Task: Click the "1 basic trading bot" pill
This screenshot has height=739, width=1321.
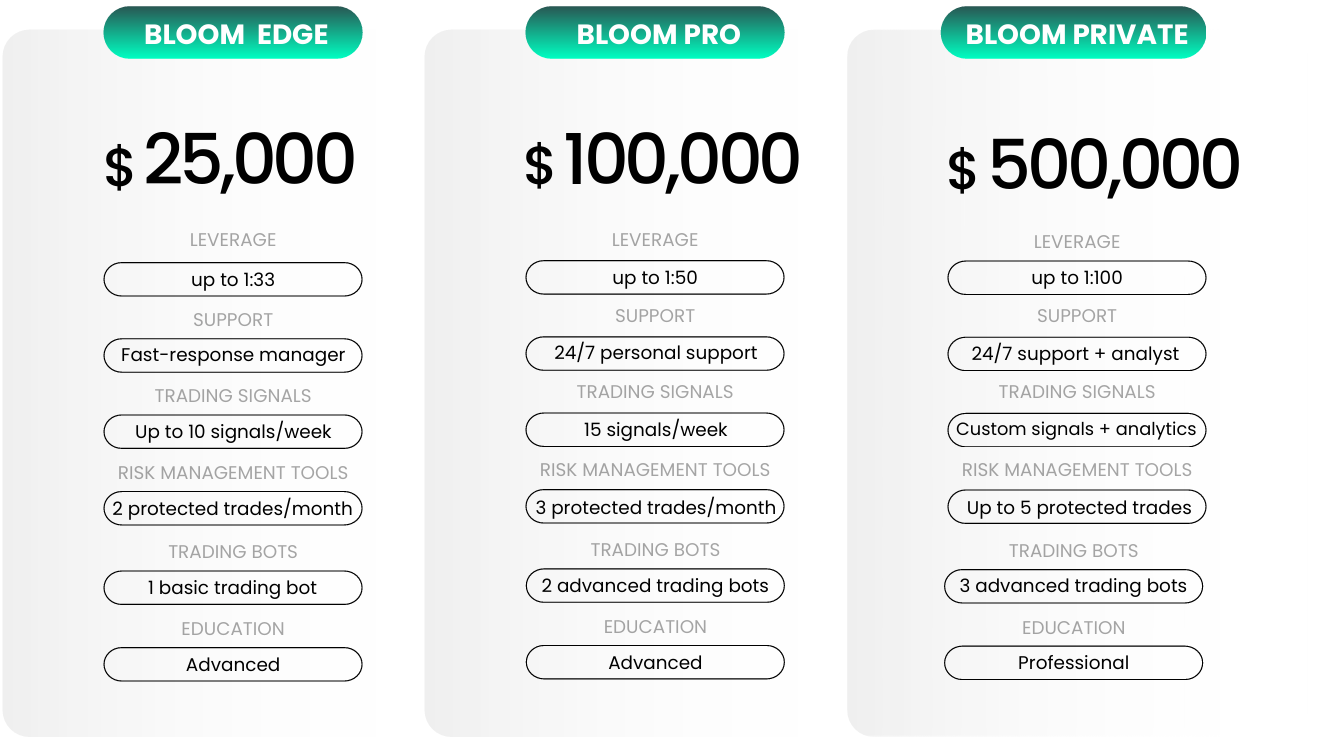Action: point(233,588)
